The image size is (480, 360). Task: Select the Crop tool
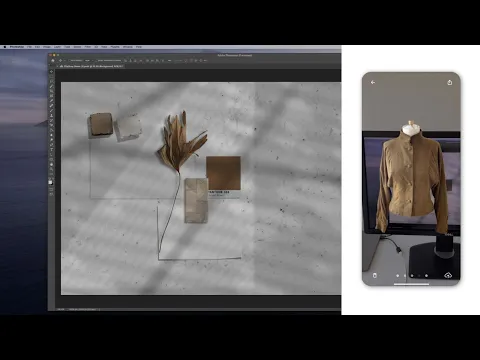[x=51, y=91]
